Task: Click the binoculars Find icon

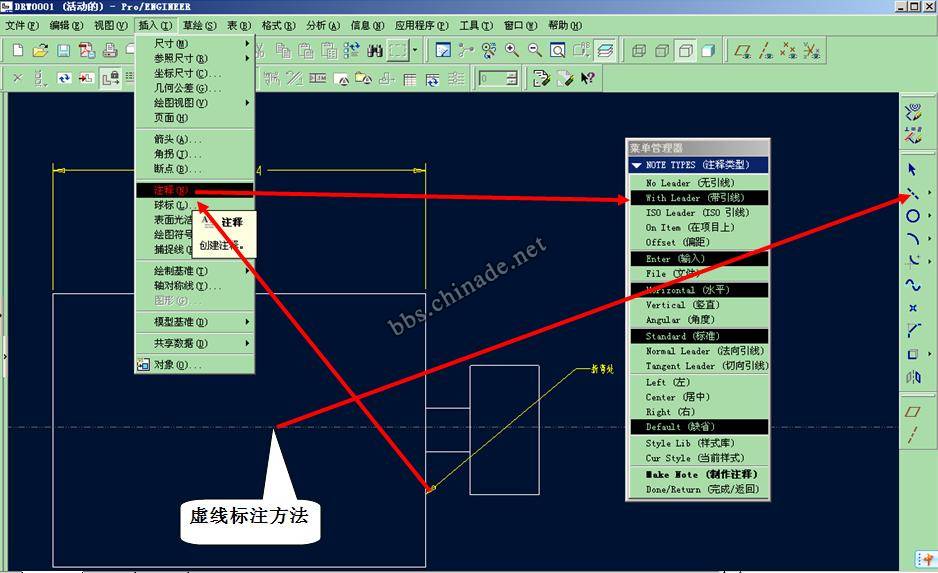Action: click(375, 50)
